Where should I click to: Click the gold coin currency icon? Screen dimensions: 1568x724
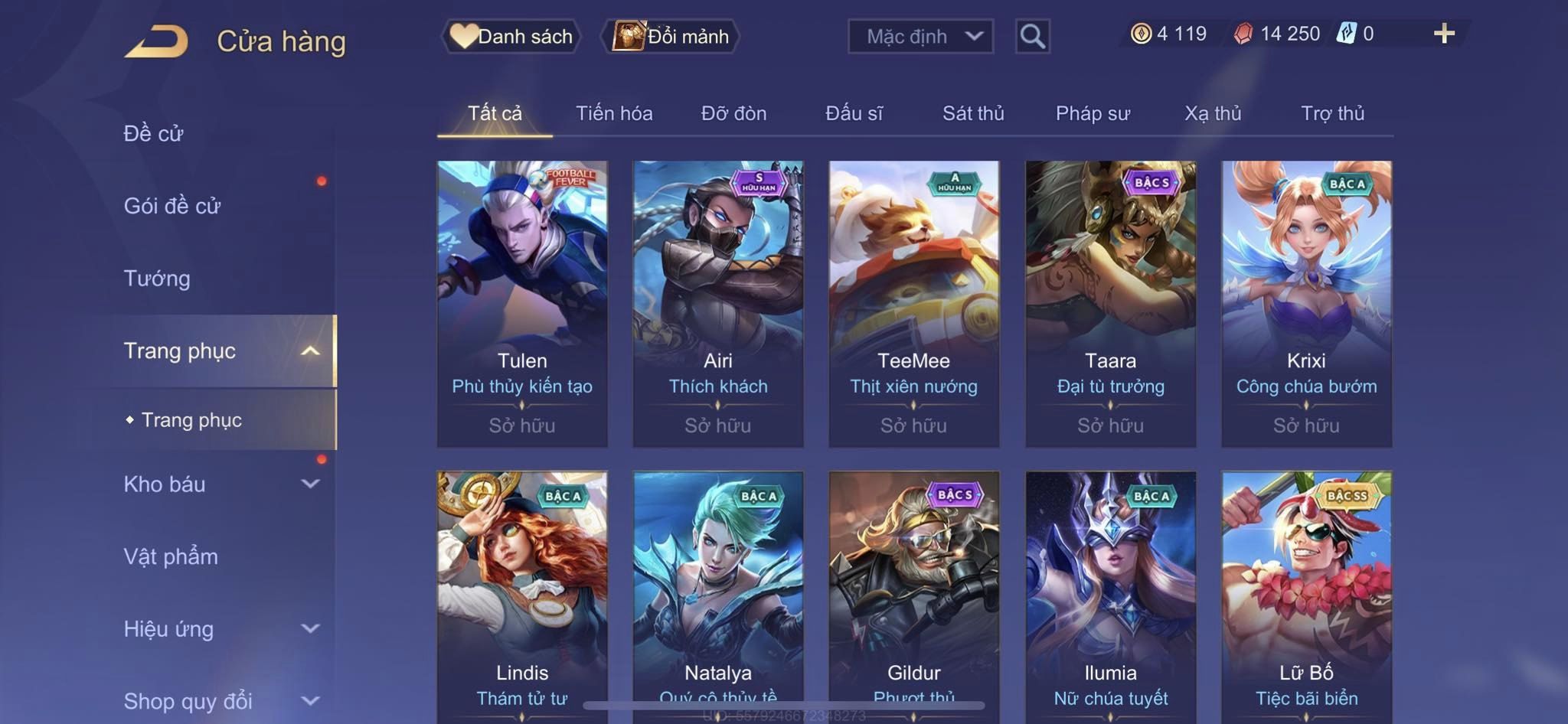(x=1141, y=34)
